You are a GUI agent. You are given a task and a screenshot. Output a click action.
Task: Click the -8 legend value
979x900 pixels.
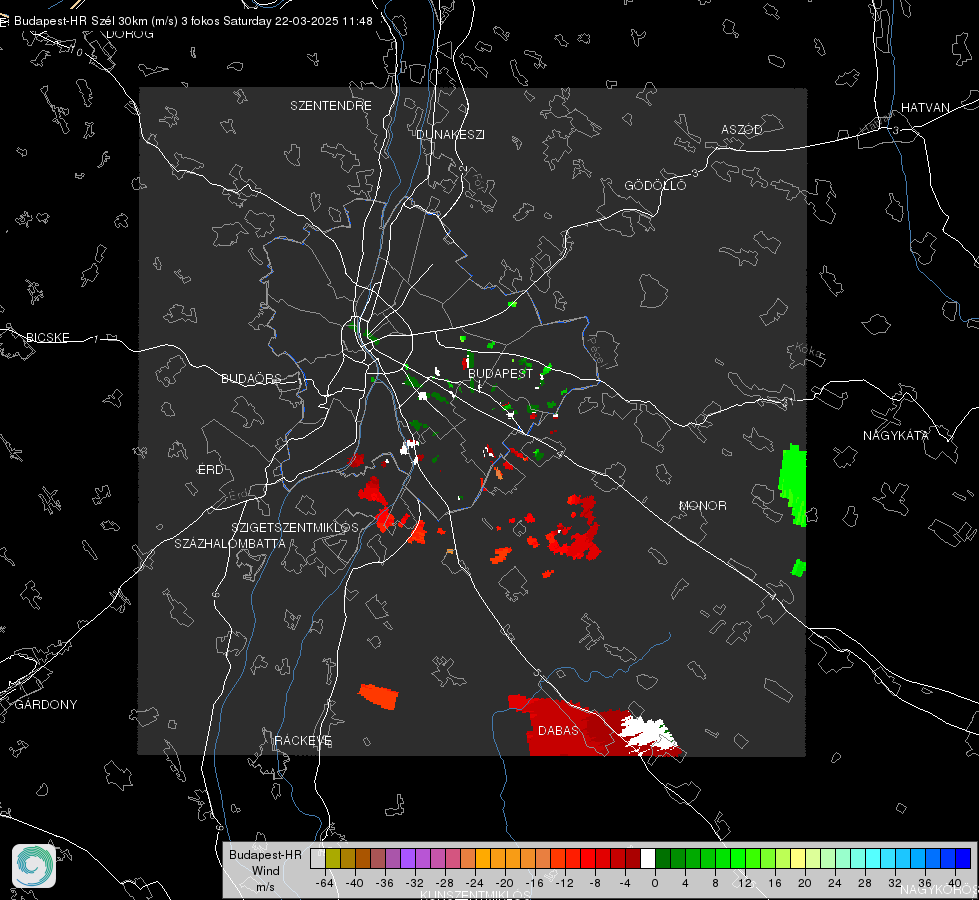tap(594, 883)
